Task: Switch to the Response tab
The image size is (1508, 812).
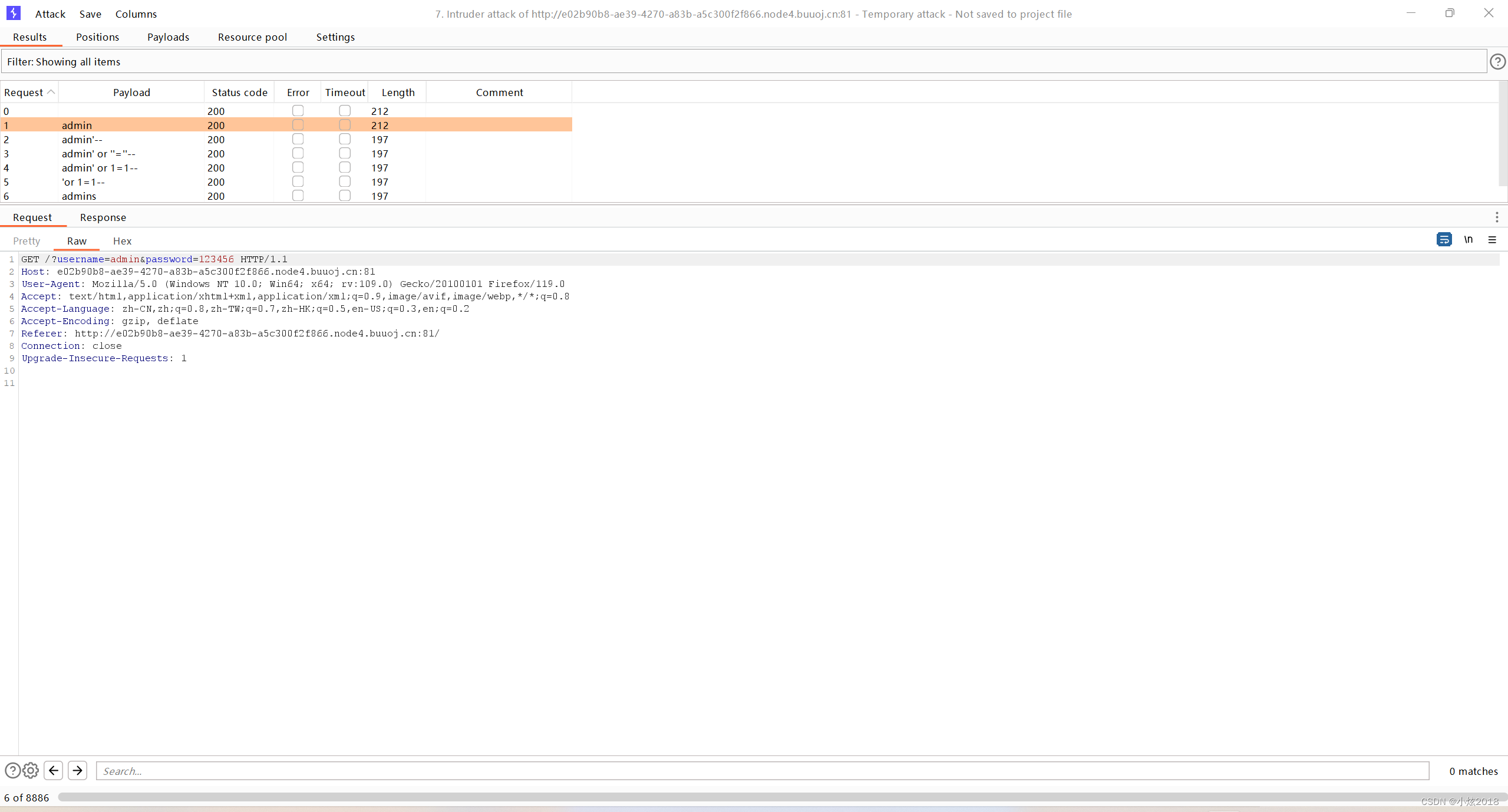Action: pyautogui.click(x=103, y=217)
